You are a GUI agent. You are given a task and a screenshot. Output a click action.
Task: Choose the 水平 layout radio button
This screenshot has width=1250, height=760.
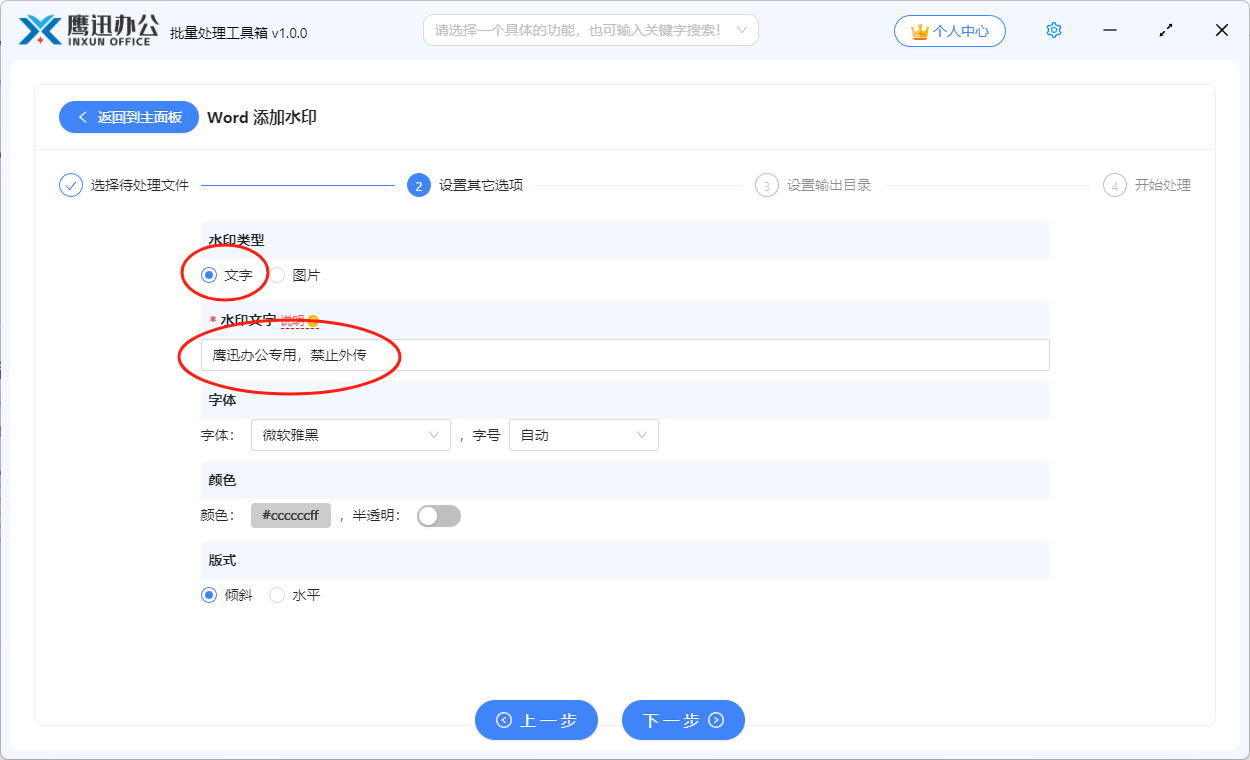click(x=277, y=595)
